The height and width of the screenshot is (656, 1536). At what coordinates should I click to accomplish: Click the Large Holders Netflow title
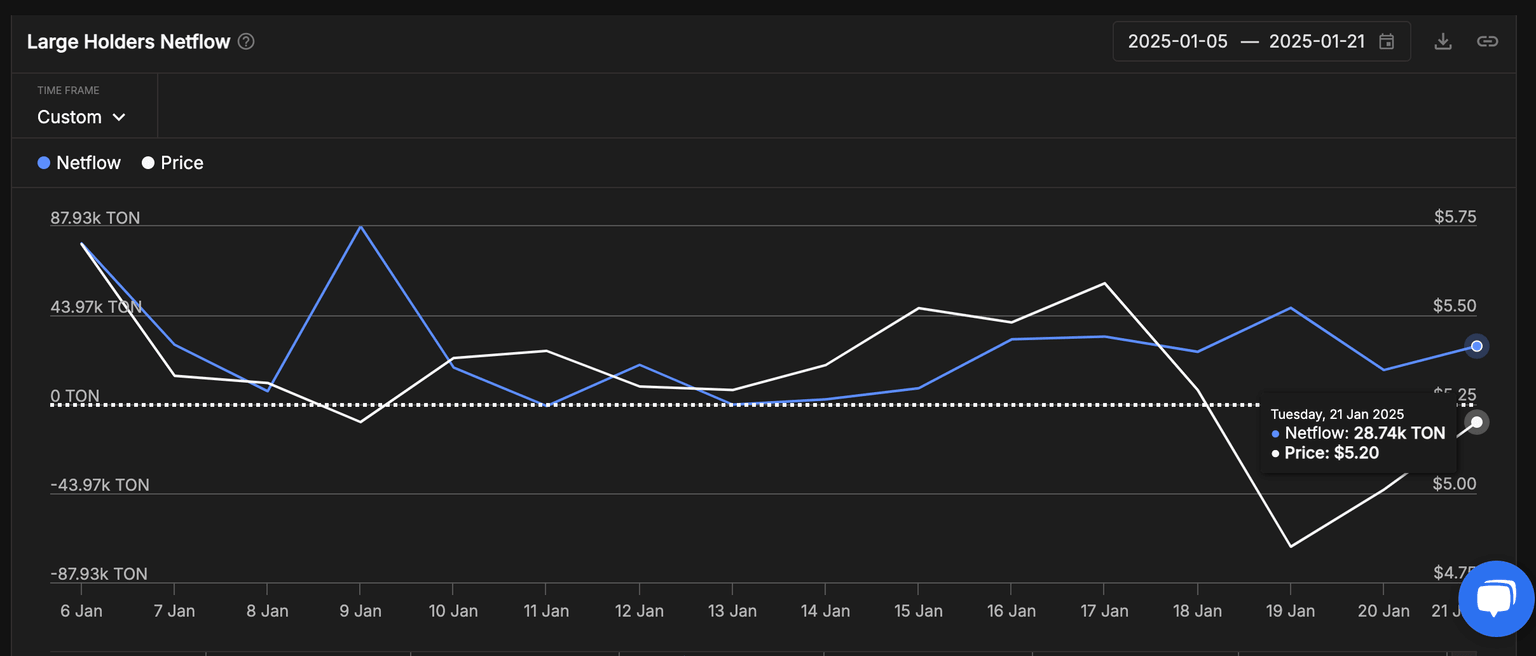128,42
